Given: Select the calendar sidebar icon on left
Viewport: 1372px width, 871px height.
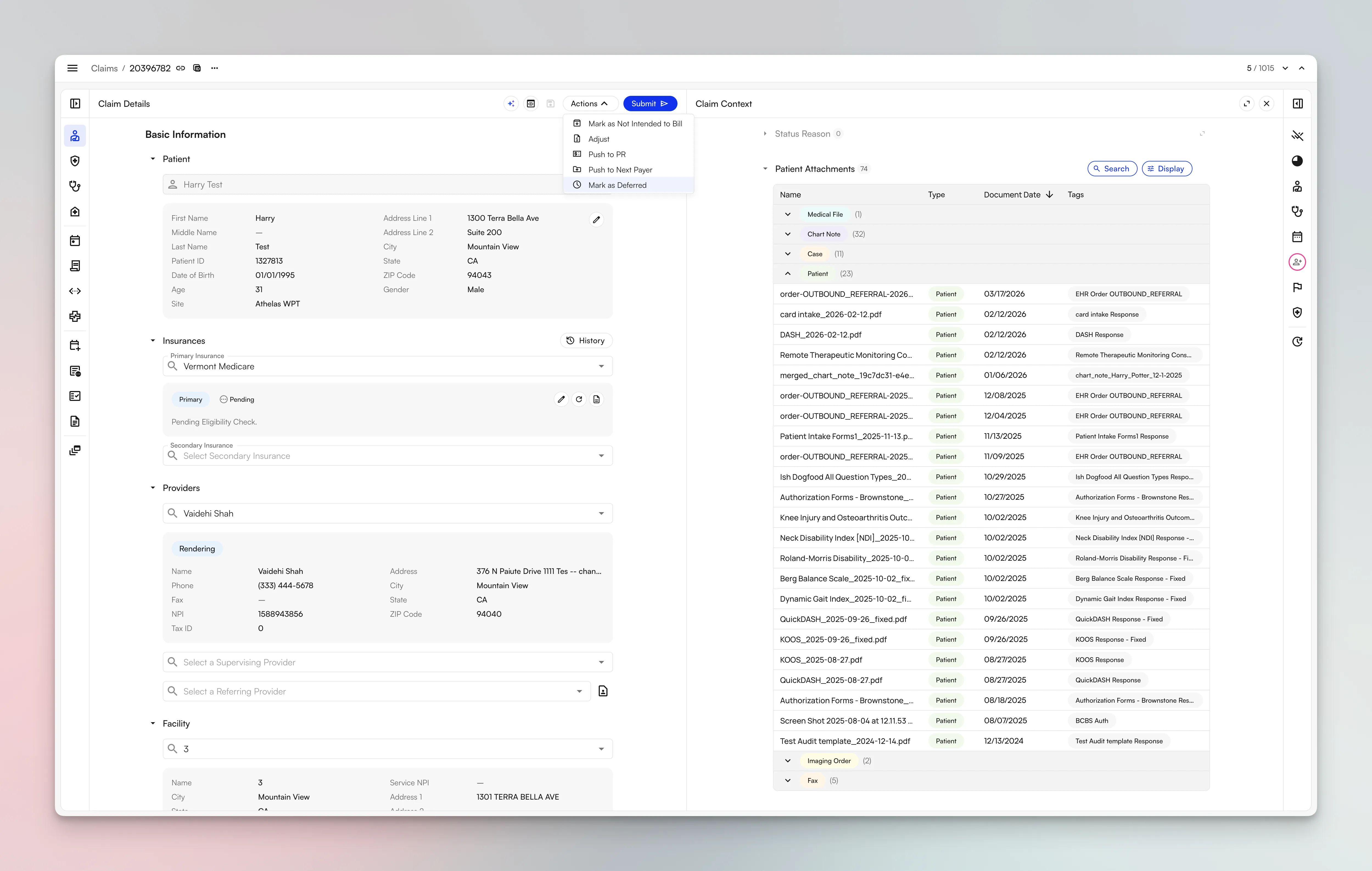Looking at the screenshot, I should point(75,241).
